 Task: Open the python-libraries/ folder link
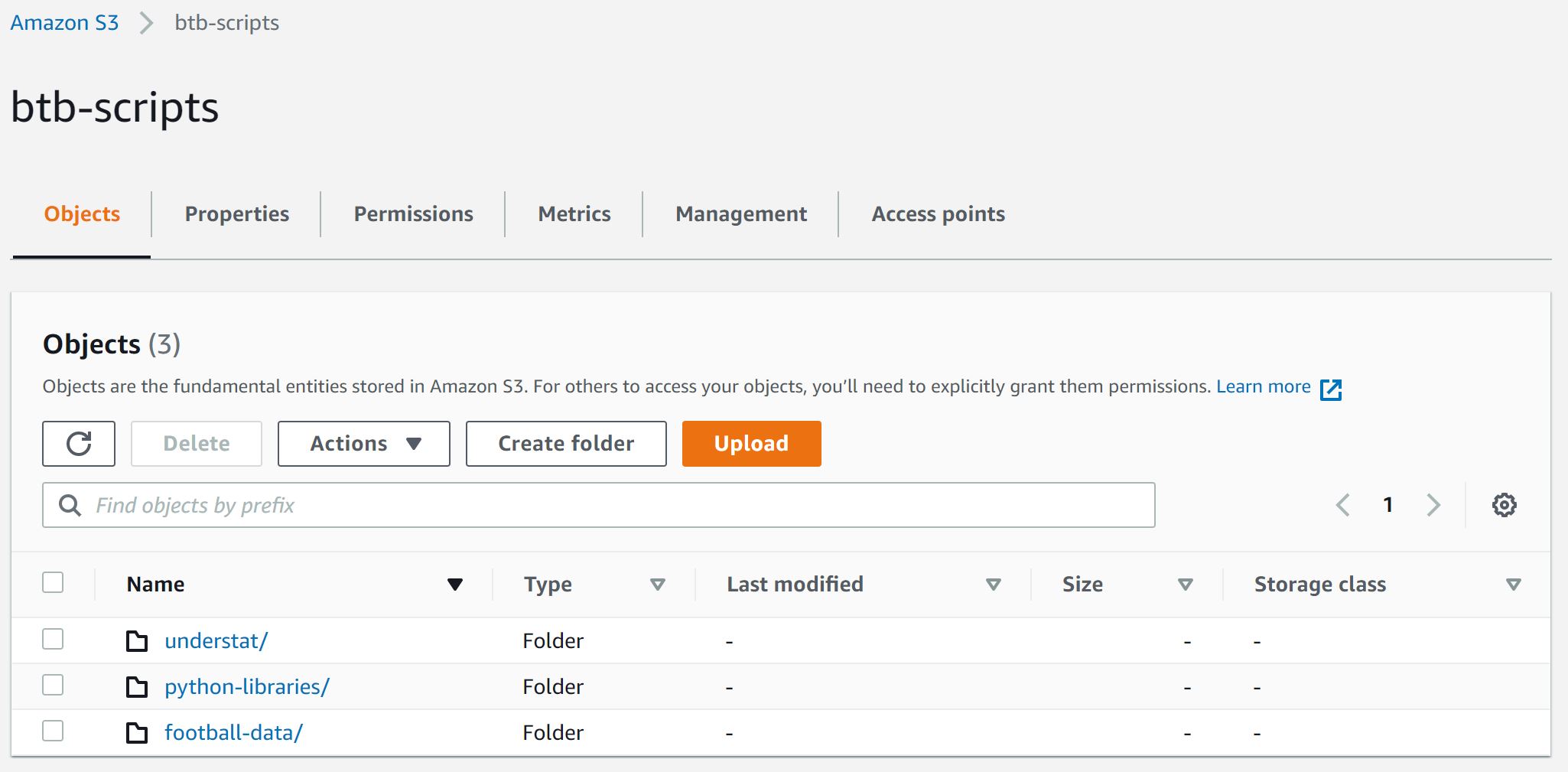coord(247,686)
